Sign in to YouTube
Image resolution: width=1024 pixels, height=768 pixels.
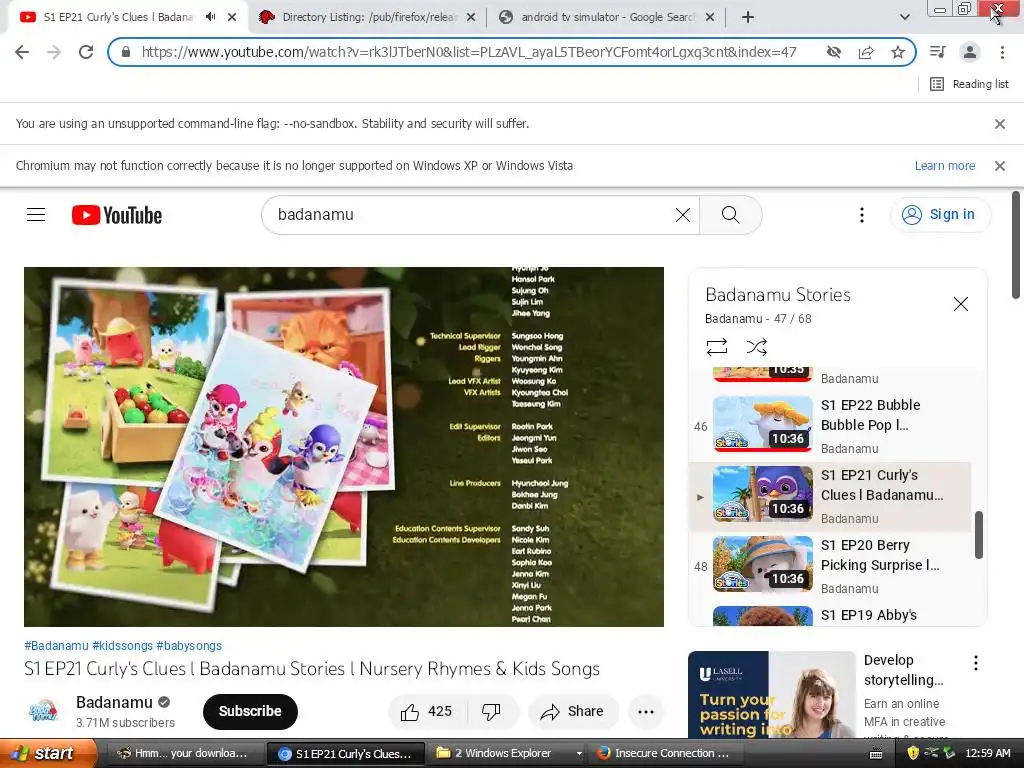[x=940, y=215]
